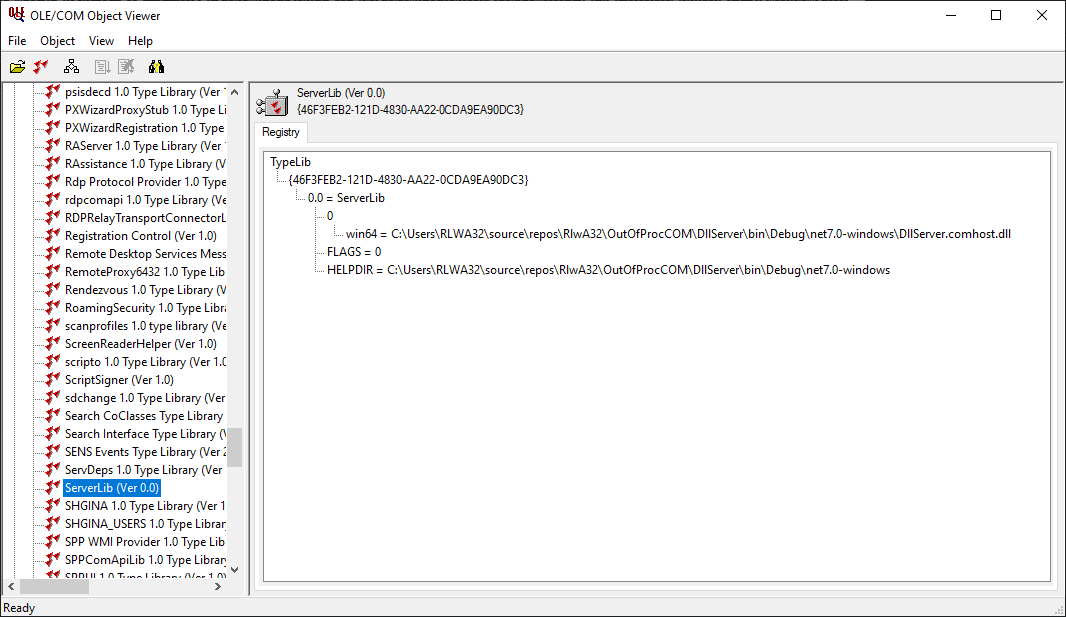Select RemoteProxy6432 1.0 Type Lib item
1066x617 pixels.
point(145,272)
